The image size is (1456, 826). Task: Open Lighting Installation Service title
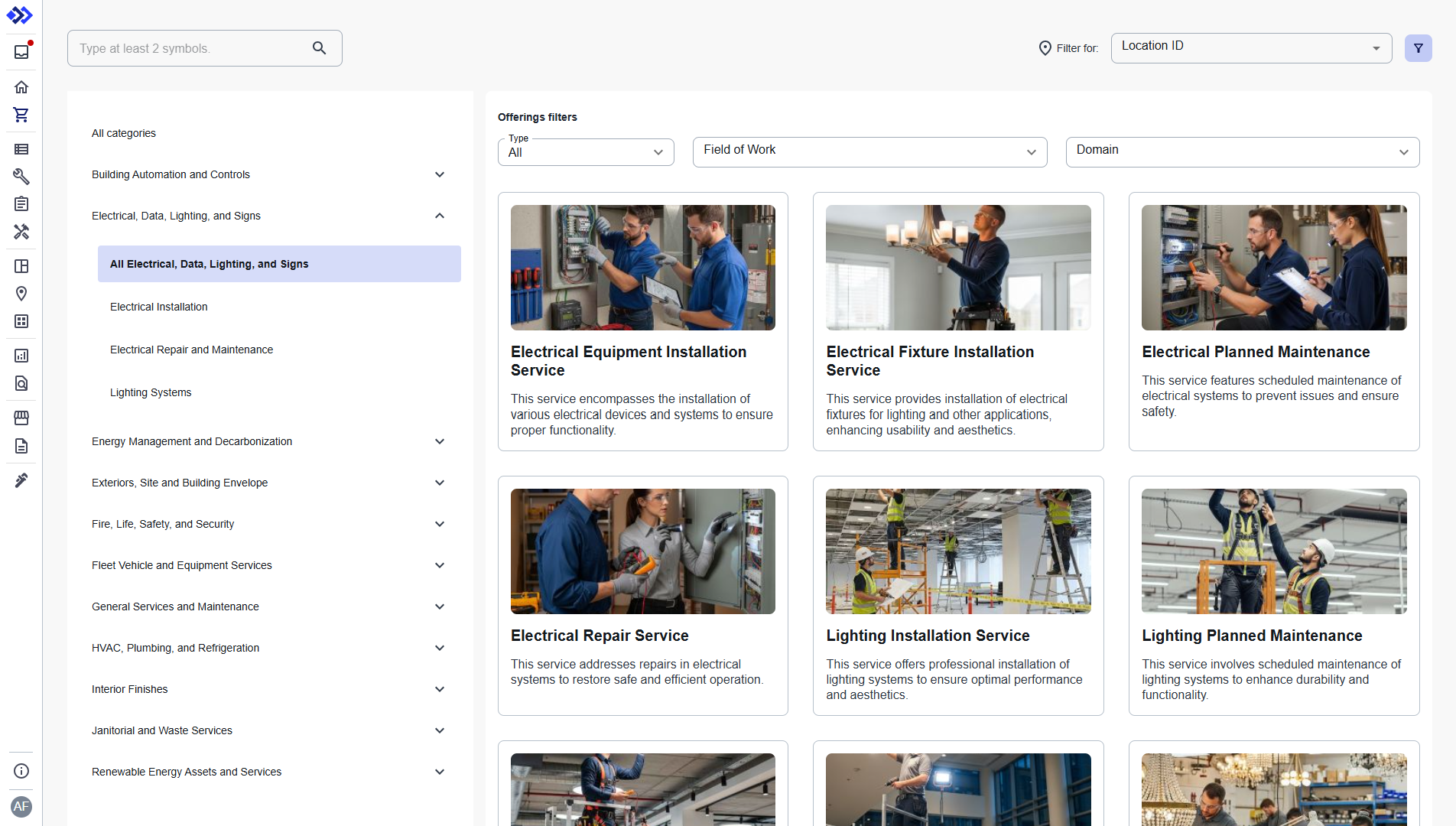tap(928, 636)
